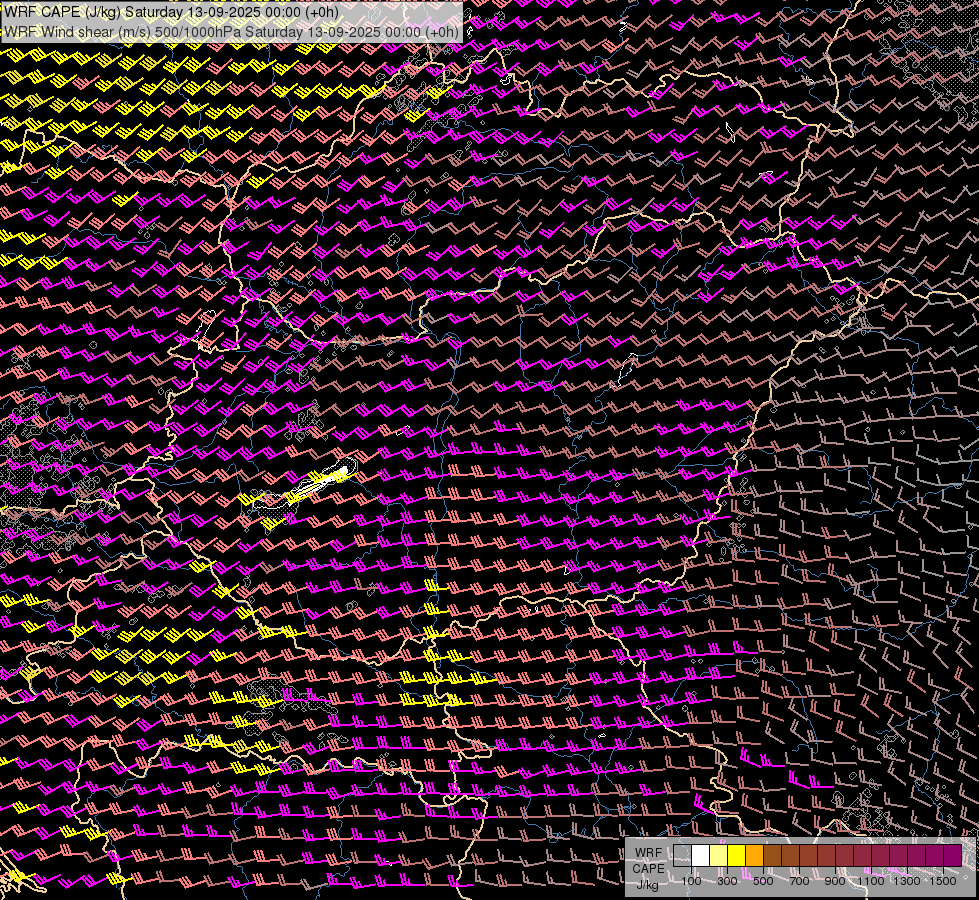The image size is (979, 900).
Task: Click the 700 legend value label
Action: pos(799,881)
